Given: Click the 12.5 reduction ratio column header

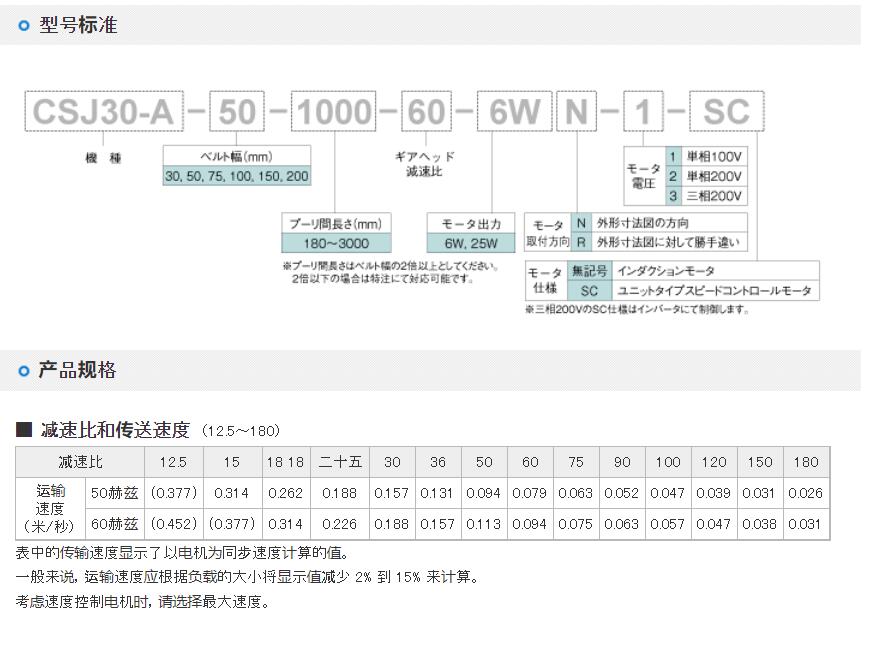Looking at the screenshot, I should (174, 462).
